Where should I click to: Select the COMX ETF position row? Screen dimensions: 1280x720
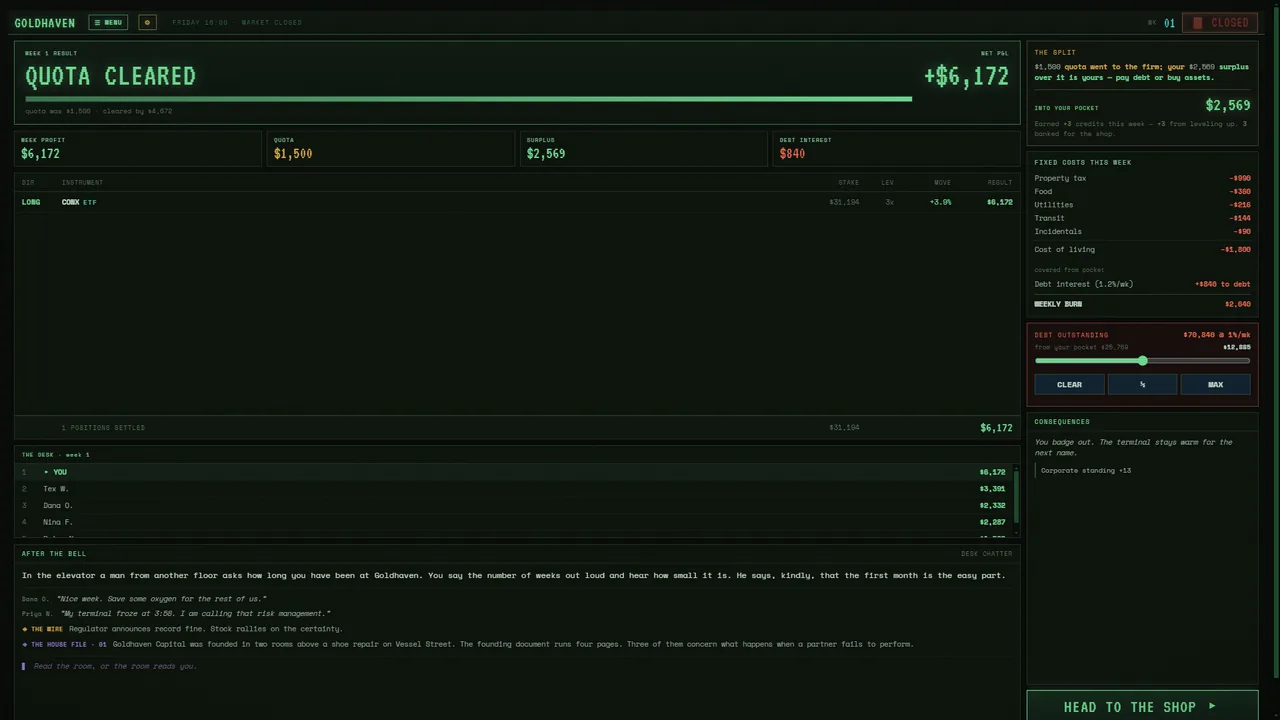coord(517,202)
